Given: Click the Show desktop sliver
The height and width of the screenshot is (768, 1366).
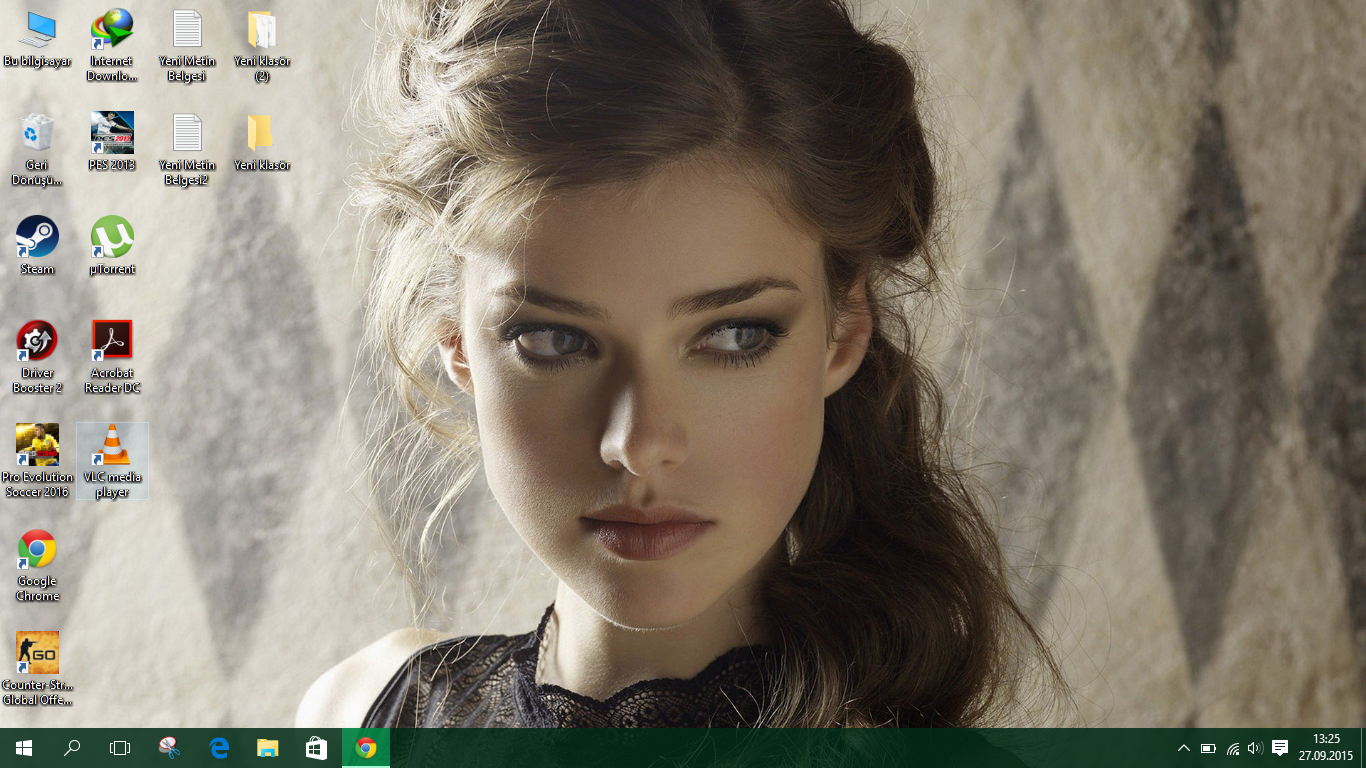Looking at the screenshot, I should (1363, 748).
